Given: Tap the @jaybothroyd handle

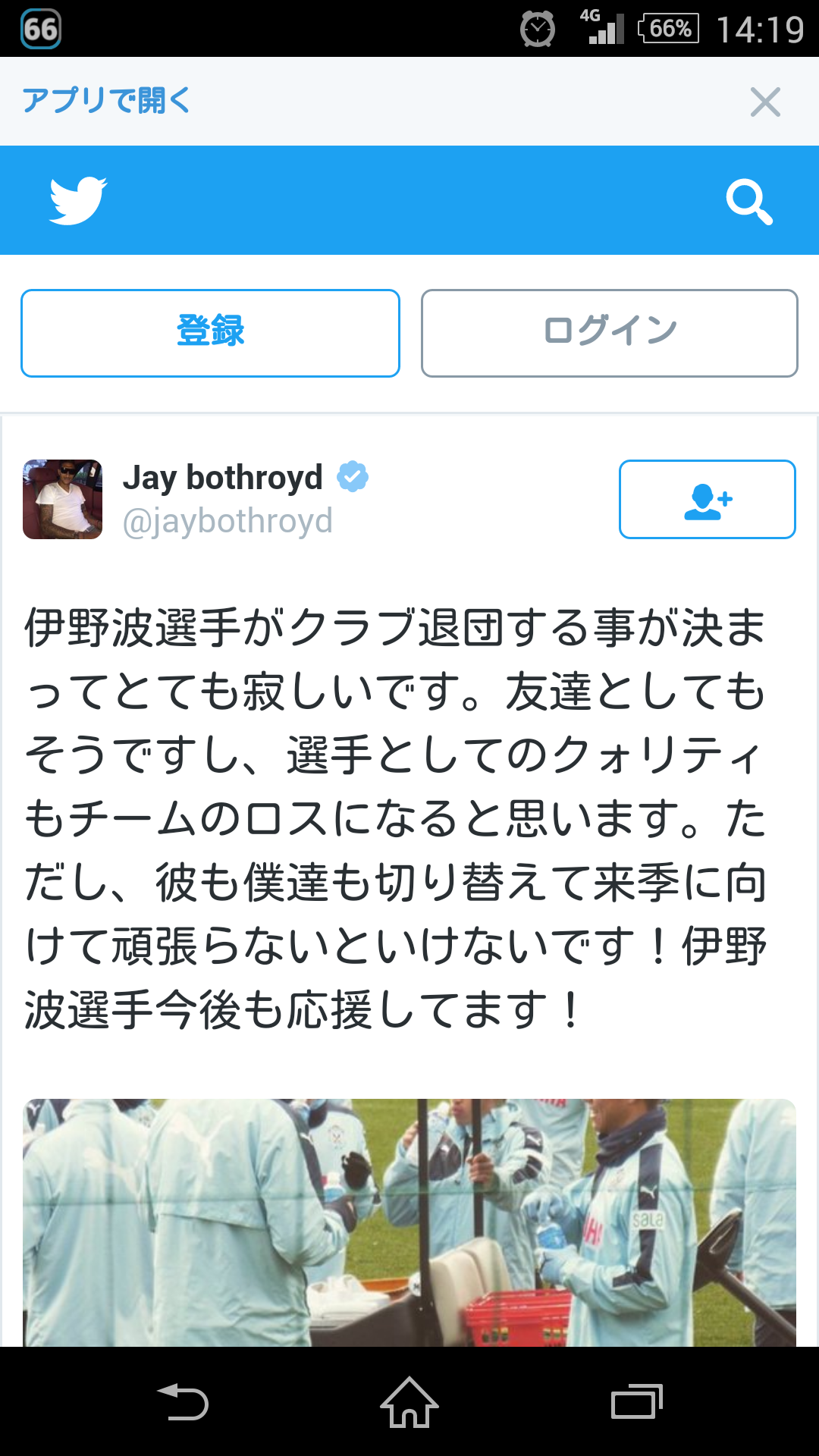Looking at the screenshot, I should pyautogui.click(x=227, y=521).
